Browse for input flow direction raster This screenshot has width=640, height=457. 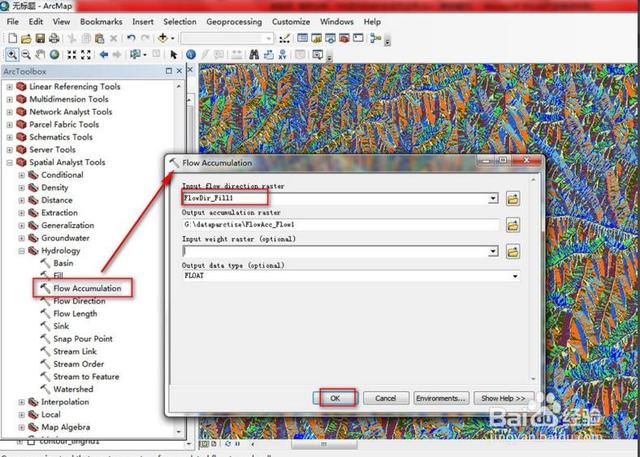(513, 199)
